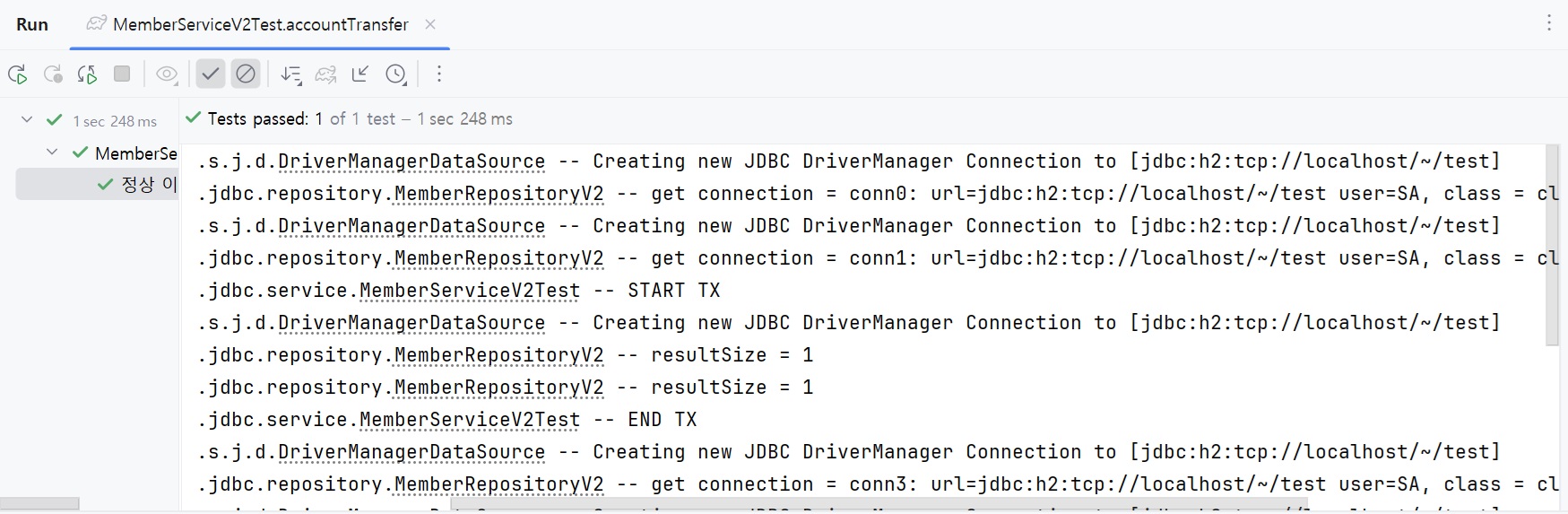This screenshot has width=1568, height=514.
Task: Click the collapse all tests icon
Action: (x=360, y=74)
